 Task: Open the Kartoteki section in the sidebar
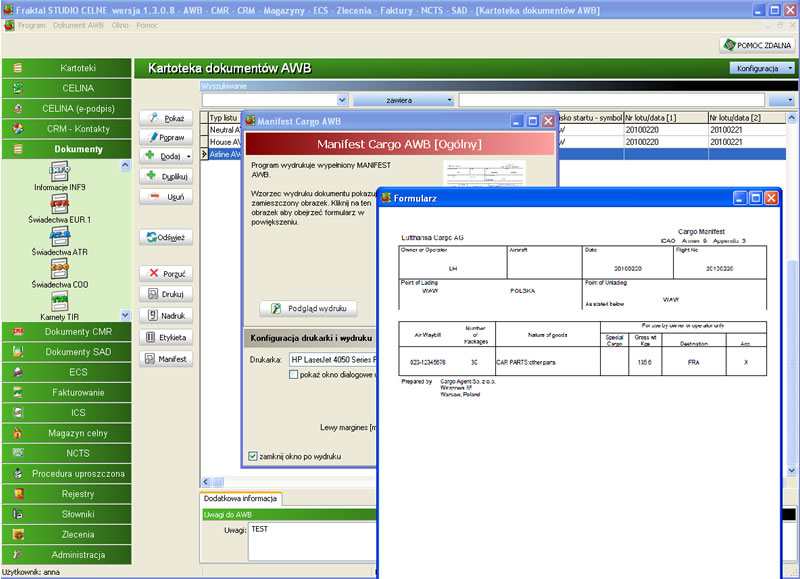(x=67, y=68)
